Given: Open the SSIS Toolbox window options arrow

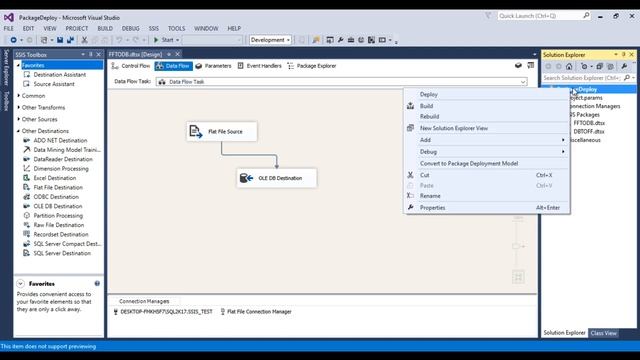Looking at the screenshot, I should (83, 54).
